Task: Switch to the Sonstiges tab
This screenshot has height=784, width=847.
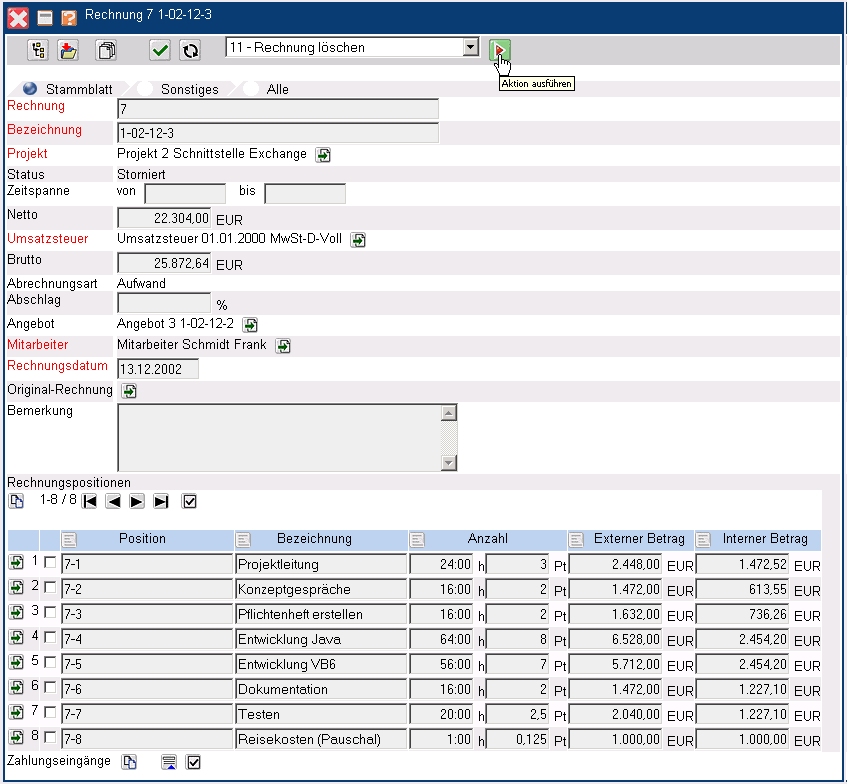Action: tap(189, 89)
